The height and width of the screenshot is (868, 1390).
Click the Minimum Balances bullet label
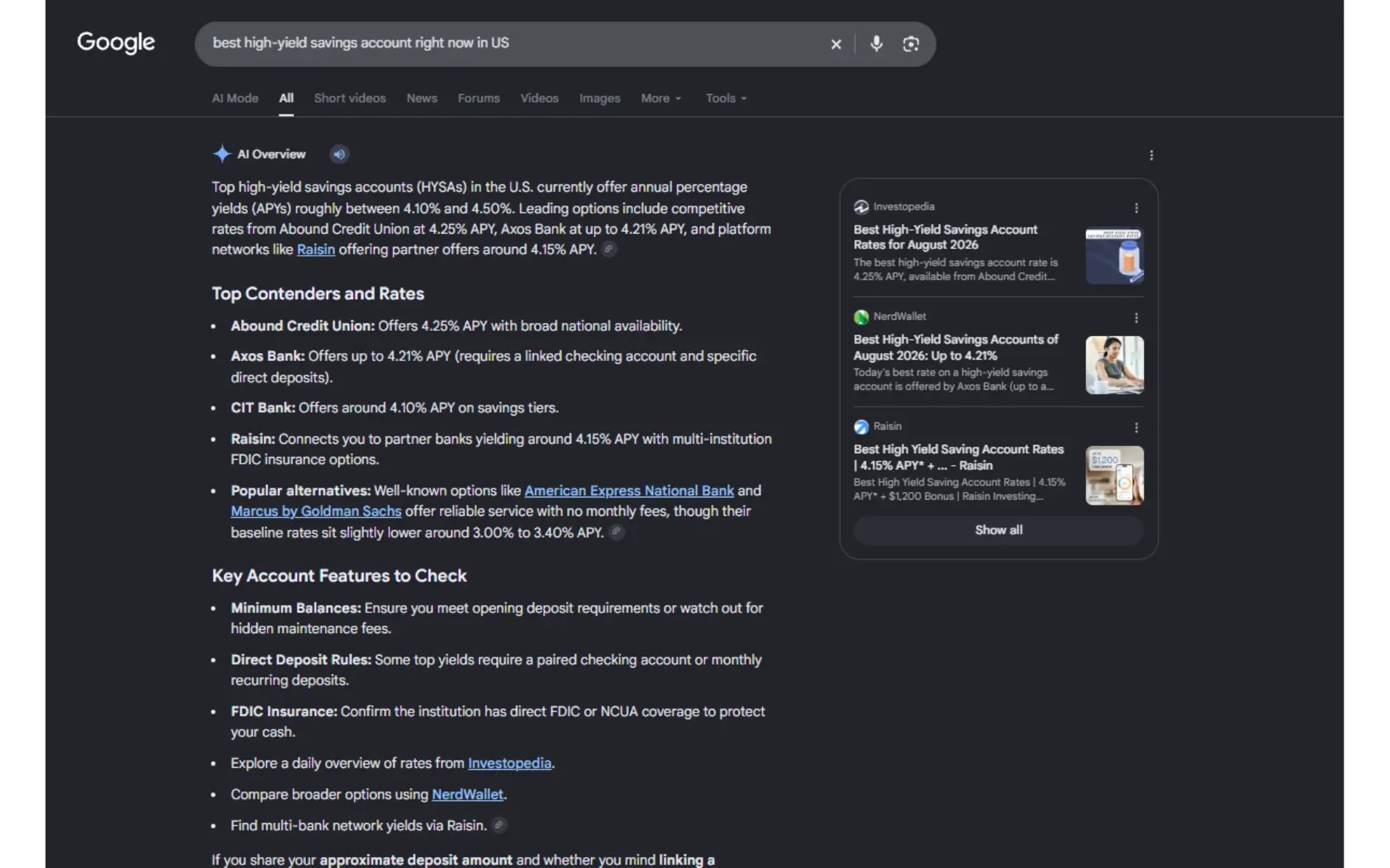(296, 609)
